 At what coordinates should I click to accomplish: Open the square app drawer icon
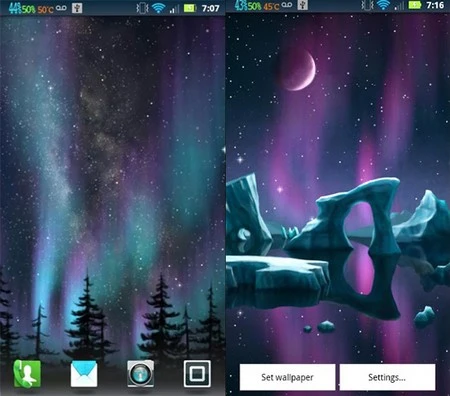197,374
